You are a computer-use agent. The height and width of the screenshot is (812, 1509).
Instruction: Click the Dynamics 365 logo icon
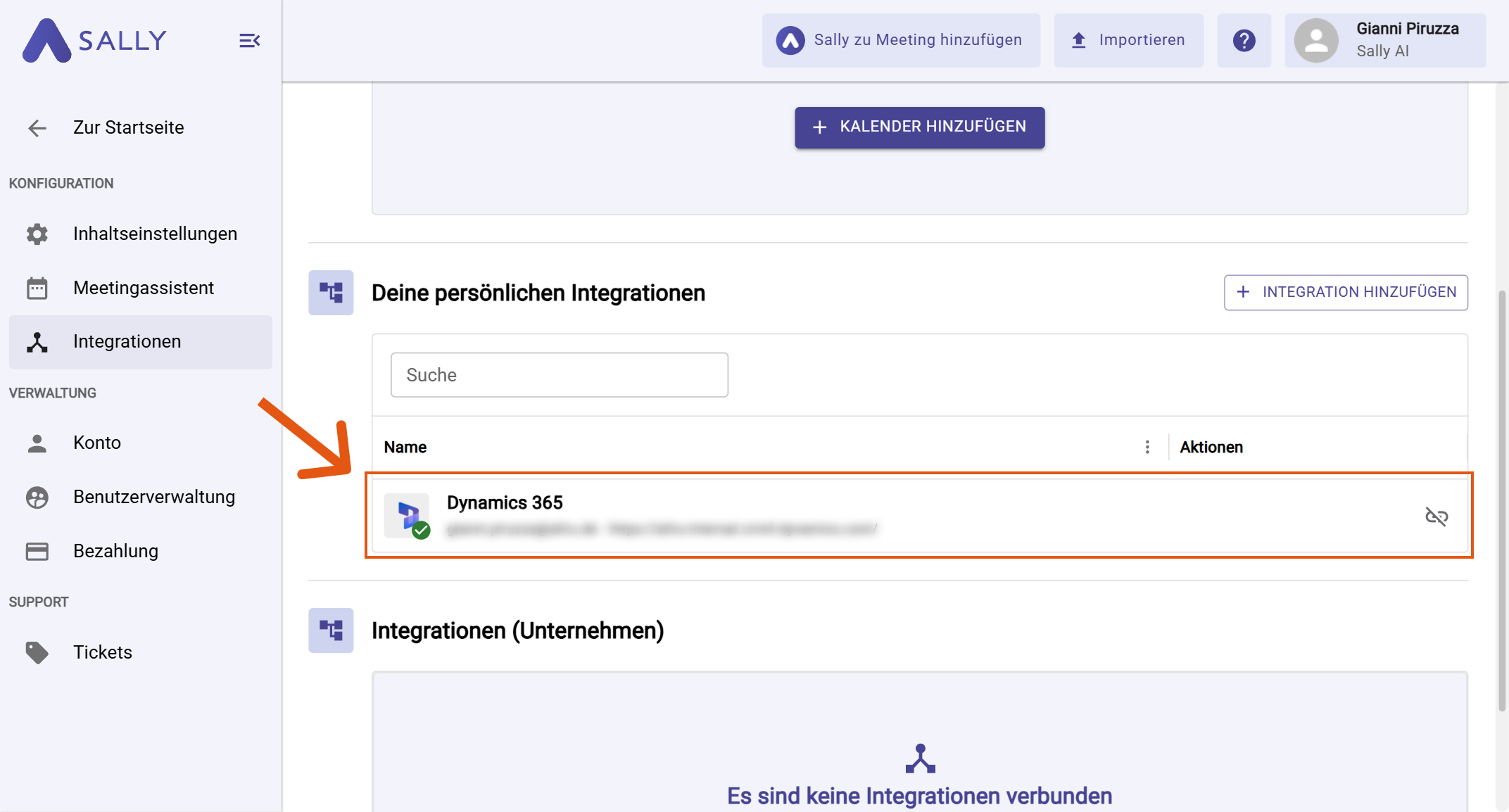[407, 516]
